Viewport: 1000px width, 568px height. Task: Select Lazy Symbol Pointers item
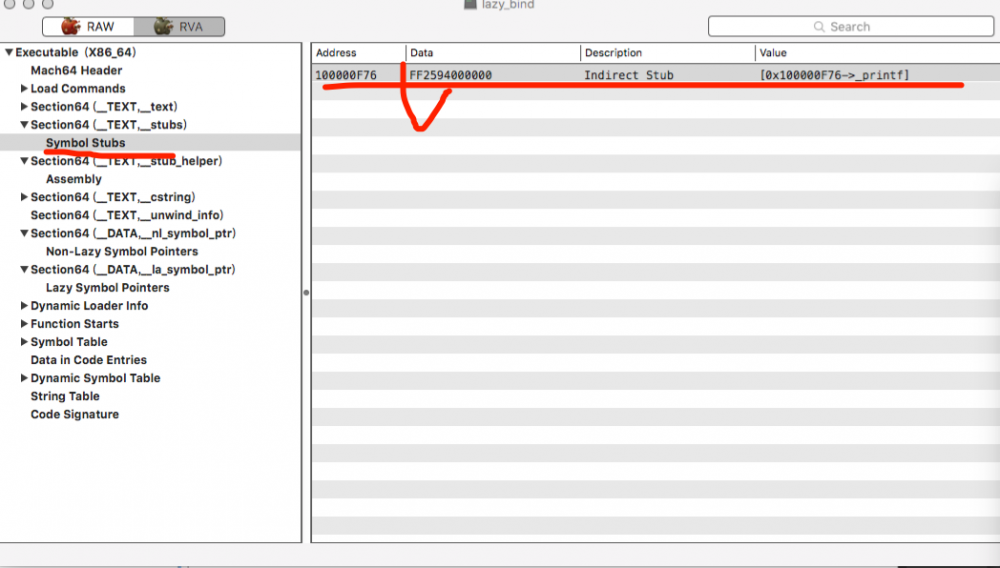pyautogui.click(x=108, y=288)
